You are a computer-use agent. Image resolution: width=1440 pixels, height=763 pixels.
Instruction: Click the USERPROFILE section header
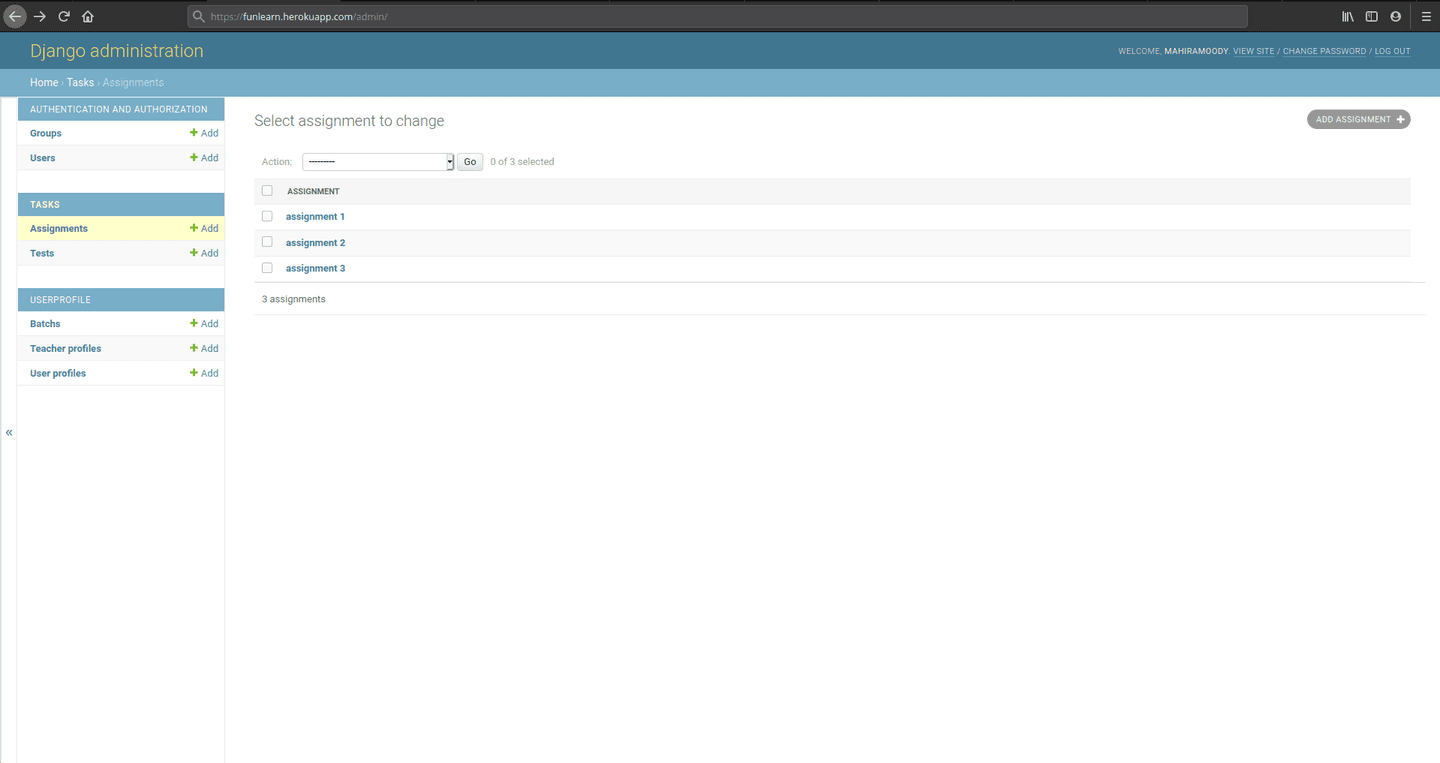coord(60,299)
